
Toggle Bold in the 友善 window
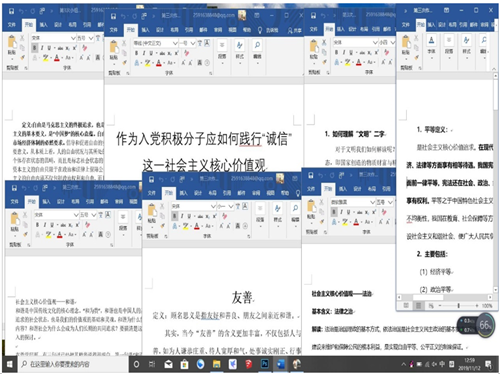point(174,216)
